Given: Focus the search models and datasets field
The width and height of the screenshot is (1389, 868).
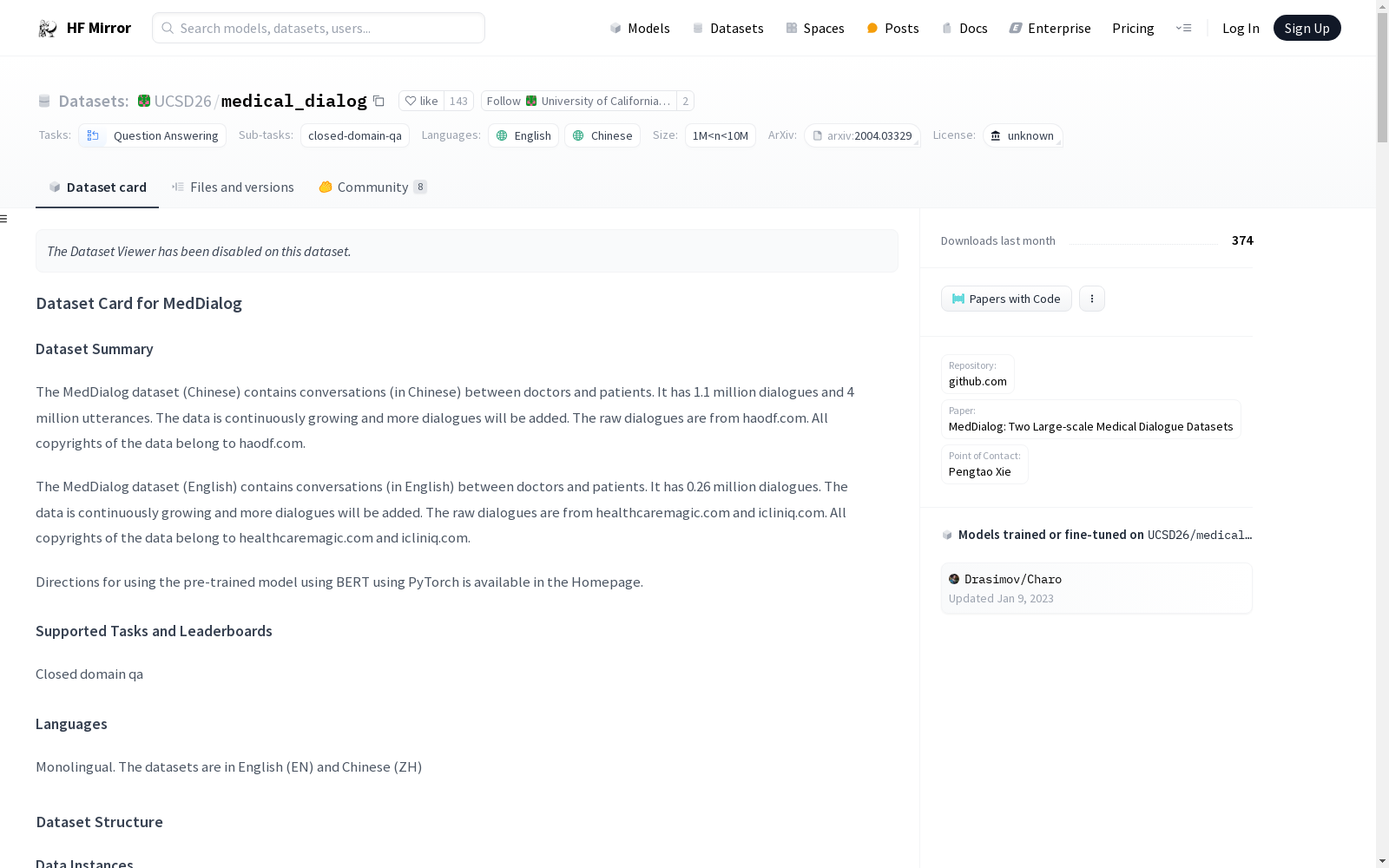Looking at the screenshot, I should click(x=319, y=28).
